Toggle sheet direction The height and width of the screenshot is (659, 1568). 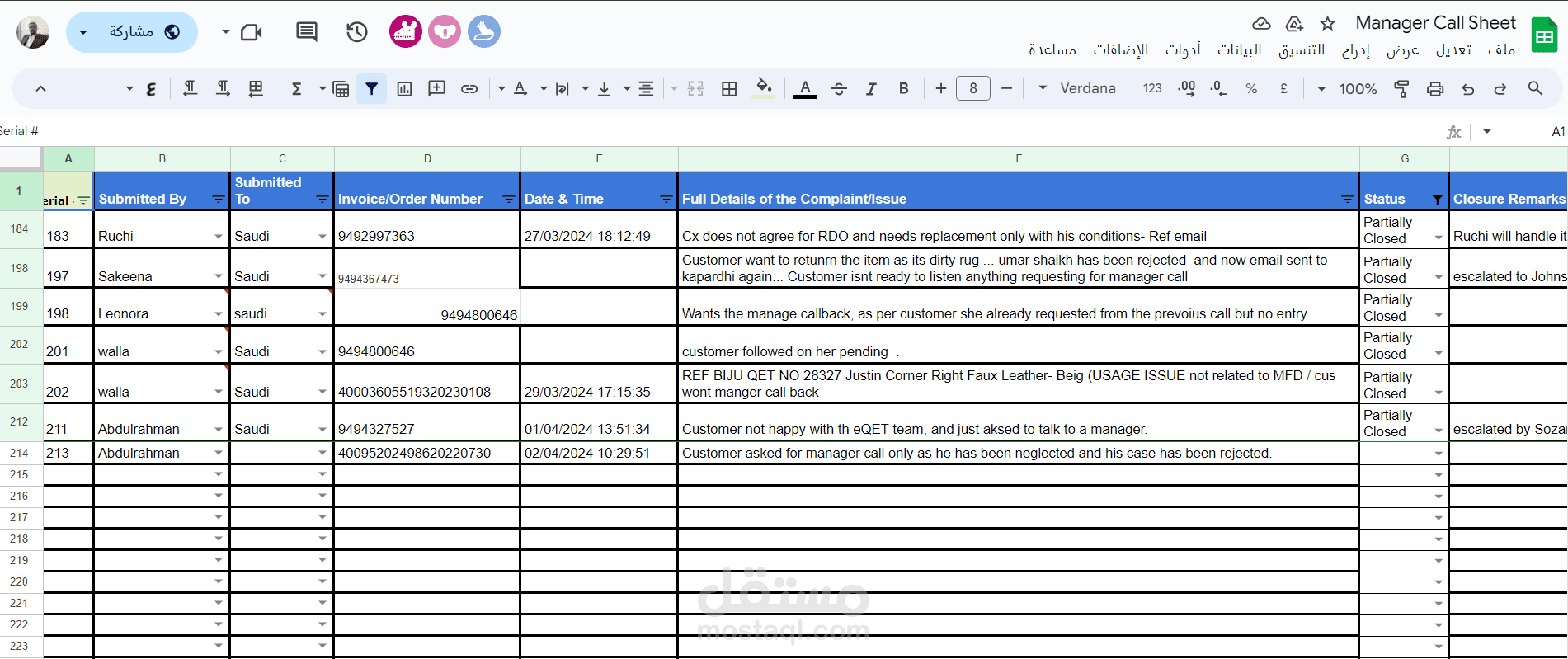click(x=256, y=88)
